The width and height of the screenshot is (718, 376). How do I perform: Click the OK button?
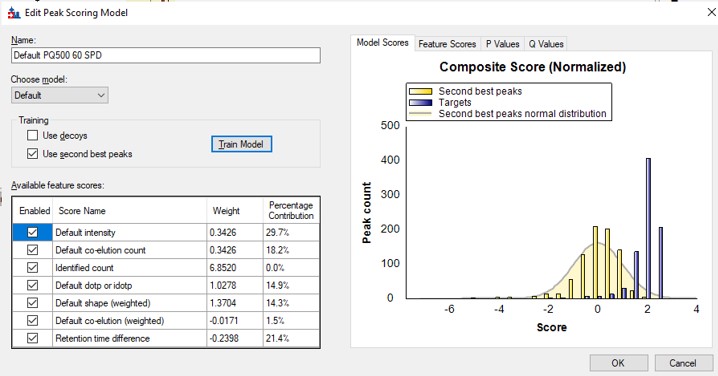[x=618, y=363]
